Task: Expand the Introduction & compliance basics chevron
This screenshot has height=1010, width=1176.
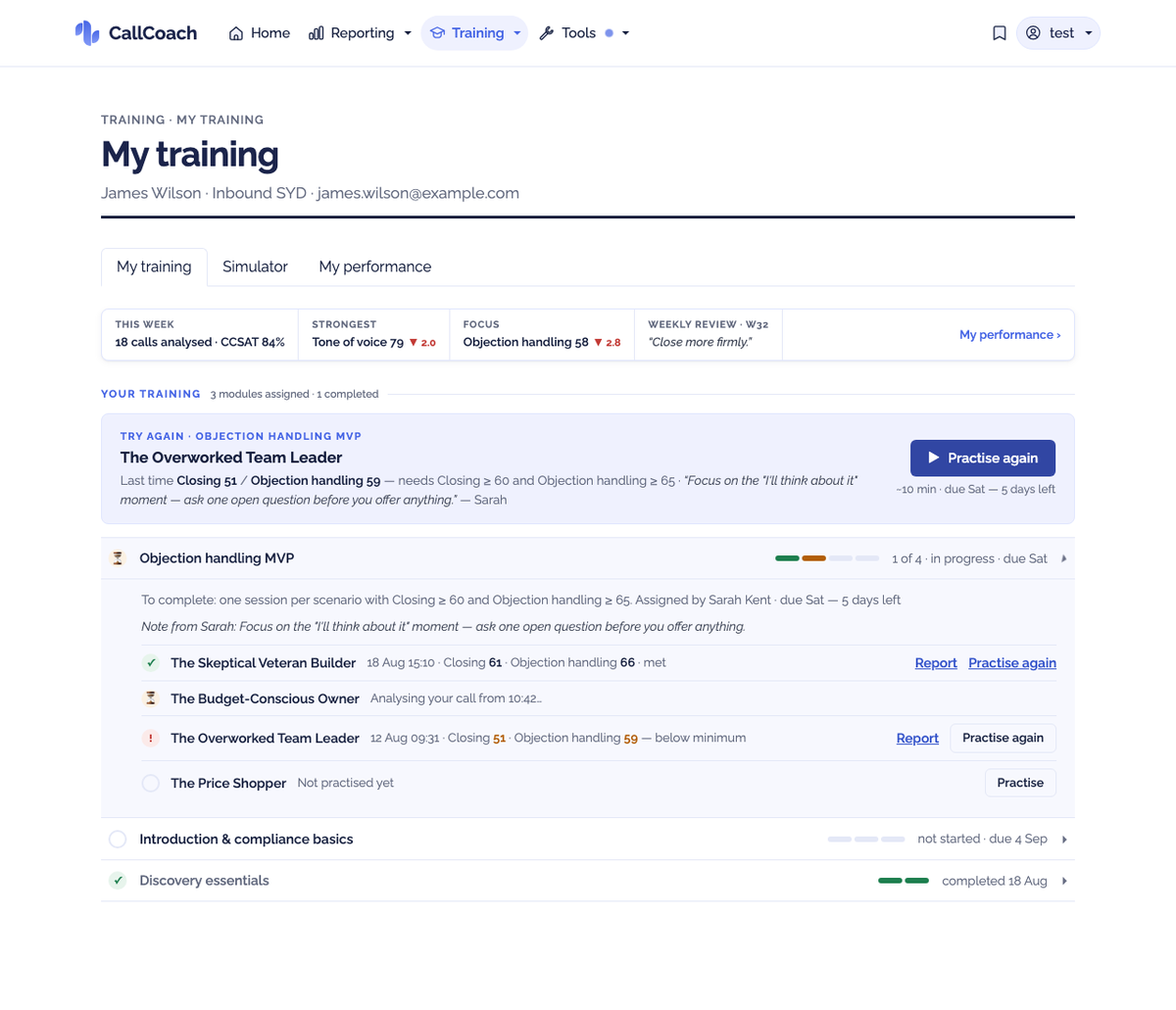Action: click(1064, 840)
